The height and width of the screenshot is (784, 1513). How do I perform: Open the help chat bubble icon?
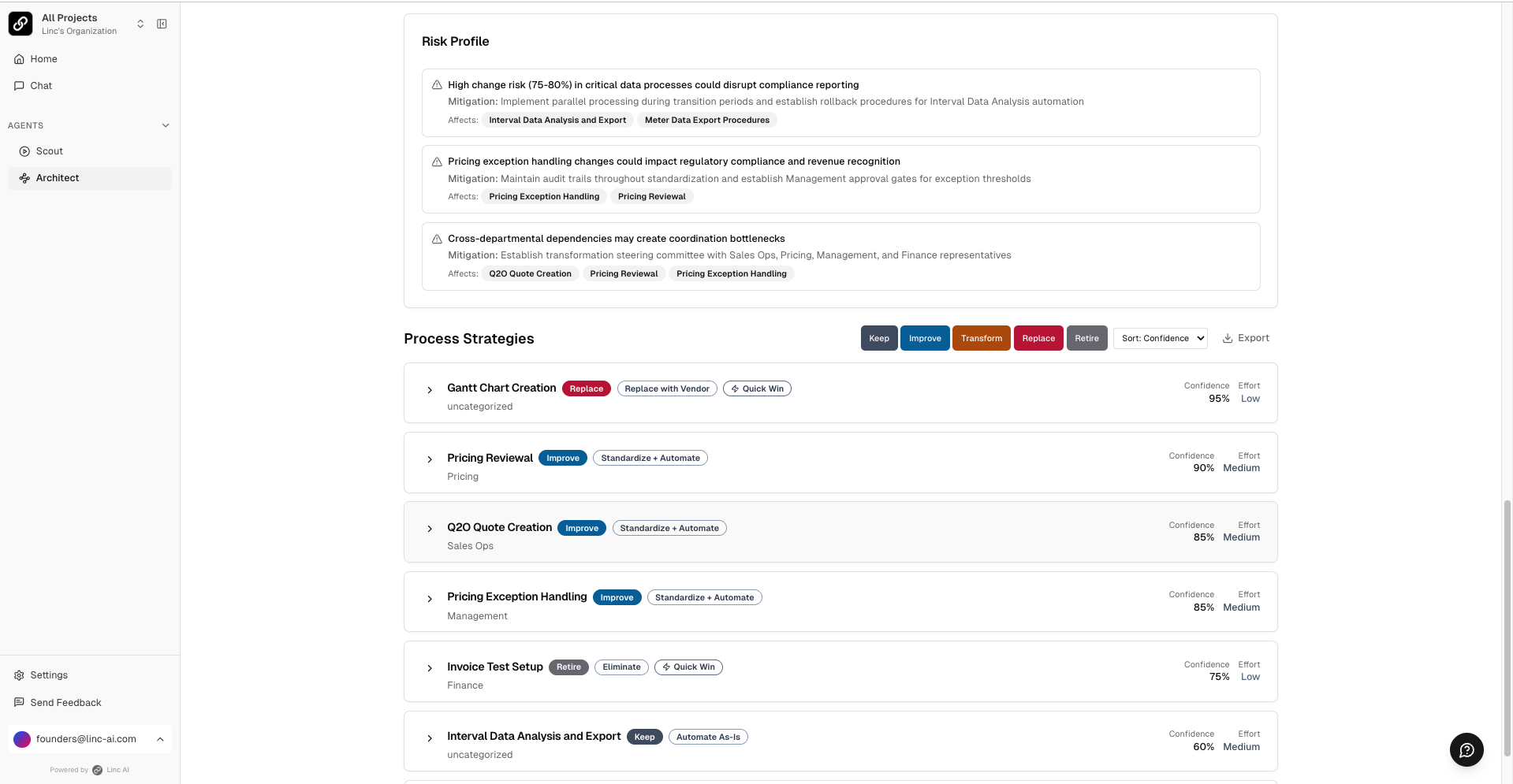coord(1466,749)
